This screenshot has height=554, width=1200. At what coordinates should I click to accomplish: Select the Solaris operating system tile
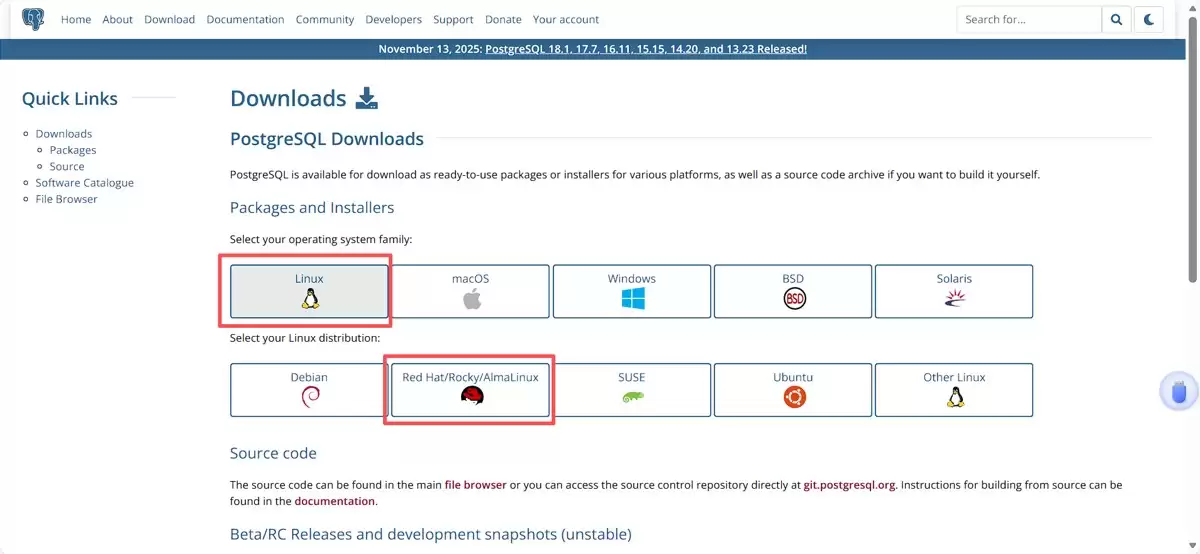(x=954, y=291)
